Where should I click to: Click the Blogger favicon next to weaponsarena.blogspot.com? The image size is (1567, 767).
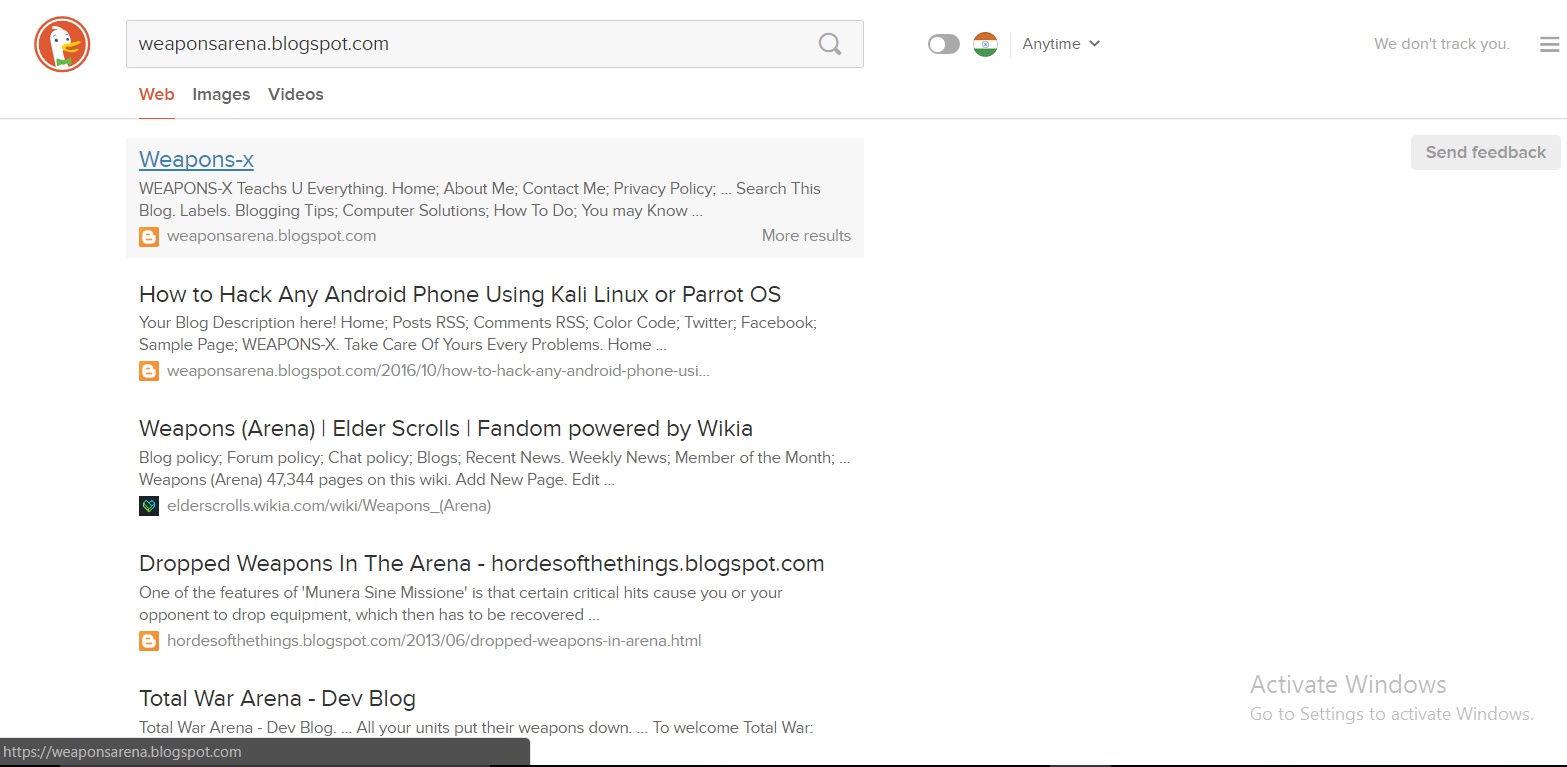tap(149, 236)
